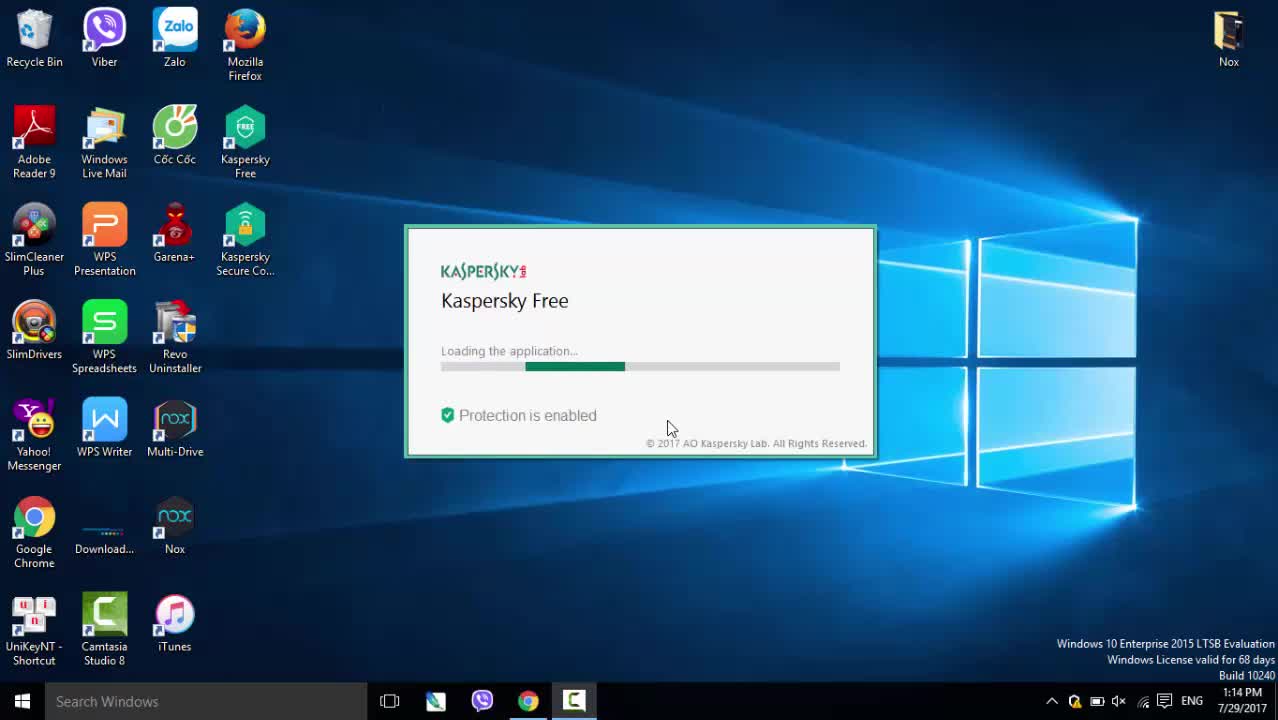Screen dimensions: 1278x720
Task: Switch to Camtasia recorder in the taskbar
Action: (x=574, y=701)
